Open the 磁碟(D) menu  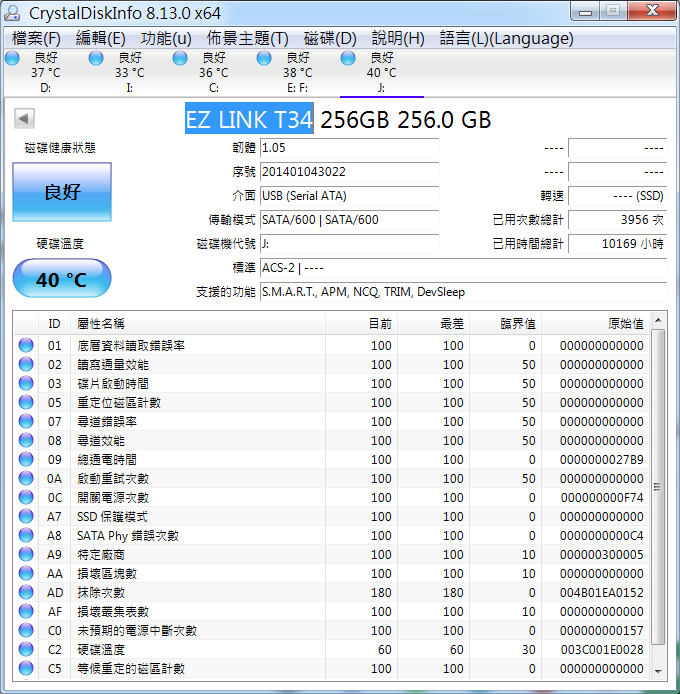click(330, 39)
